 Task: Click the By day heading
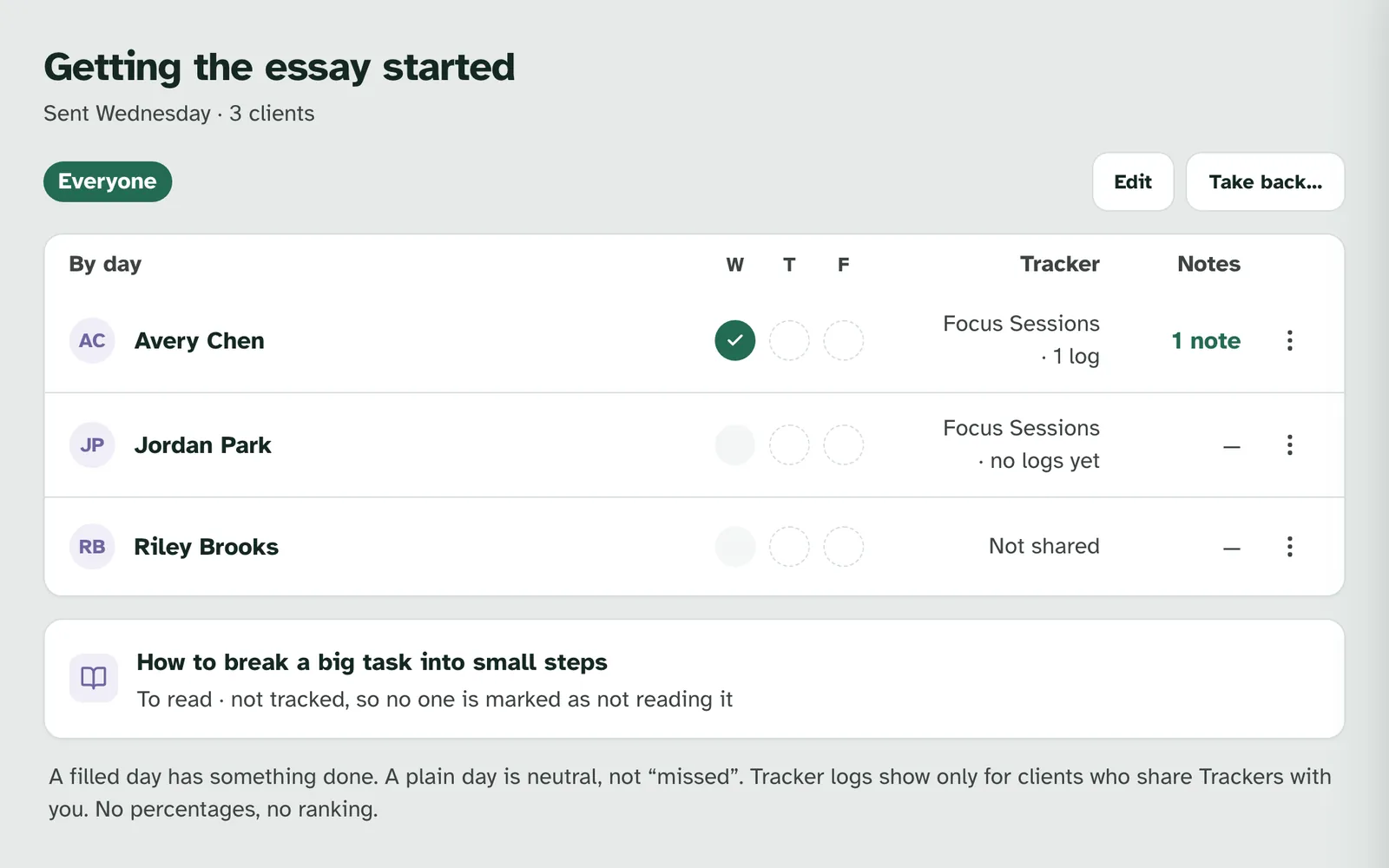pos(105,264)
